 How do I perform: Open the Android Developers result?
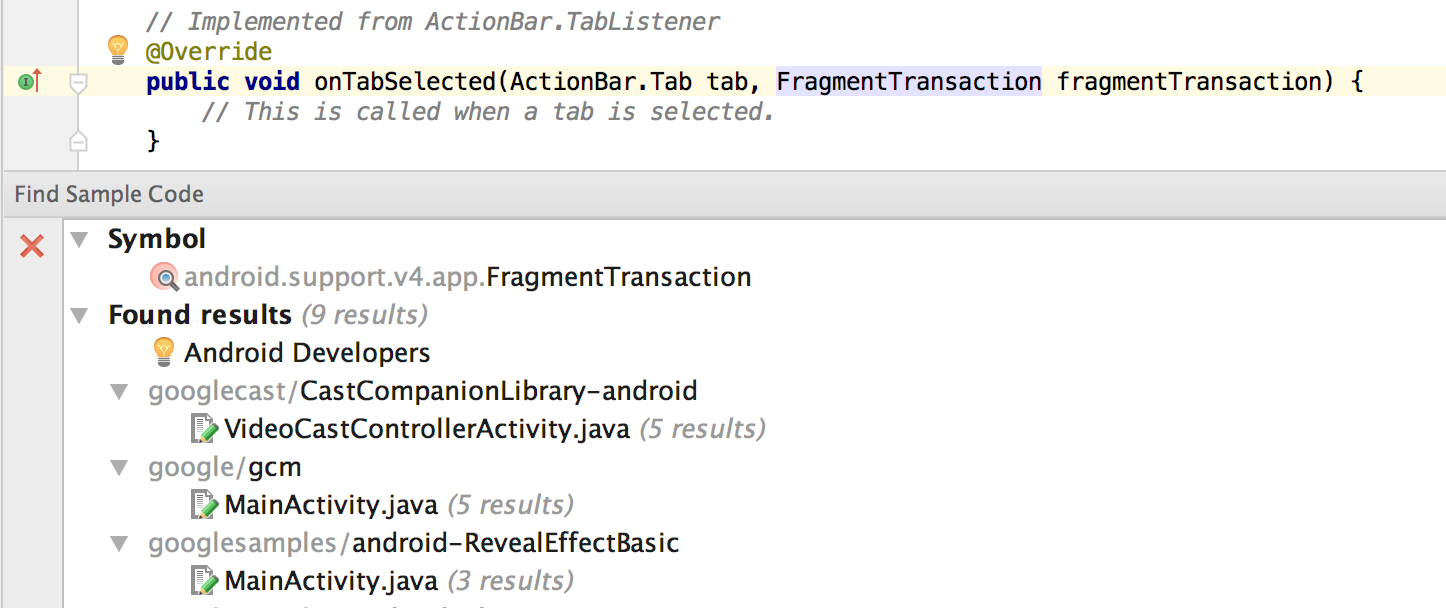click(307, 353)
